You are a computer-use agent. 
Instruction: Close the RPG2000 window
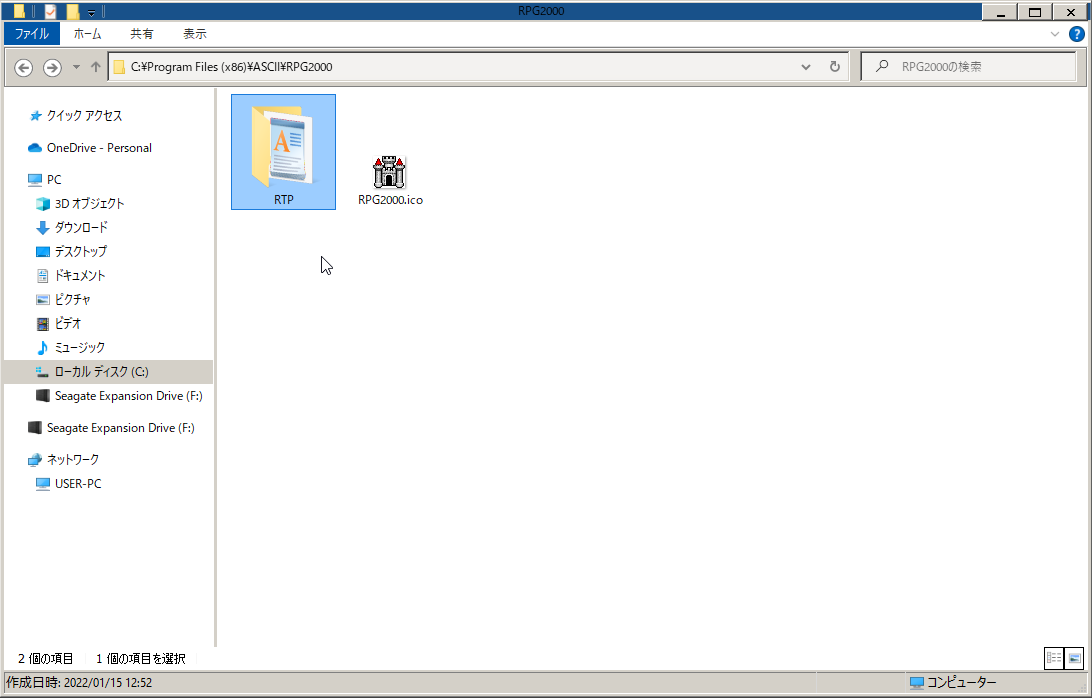[1070, 12]
